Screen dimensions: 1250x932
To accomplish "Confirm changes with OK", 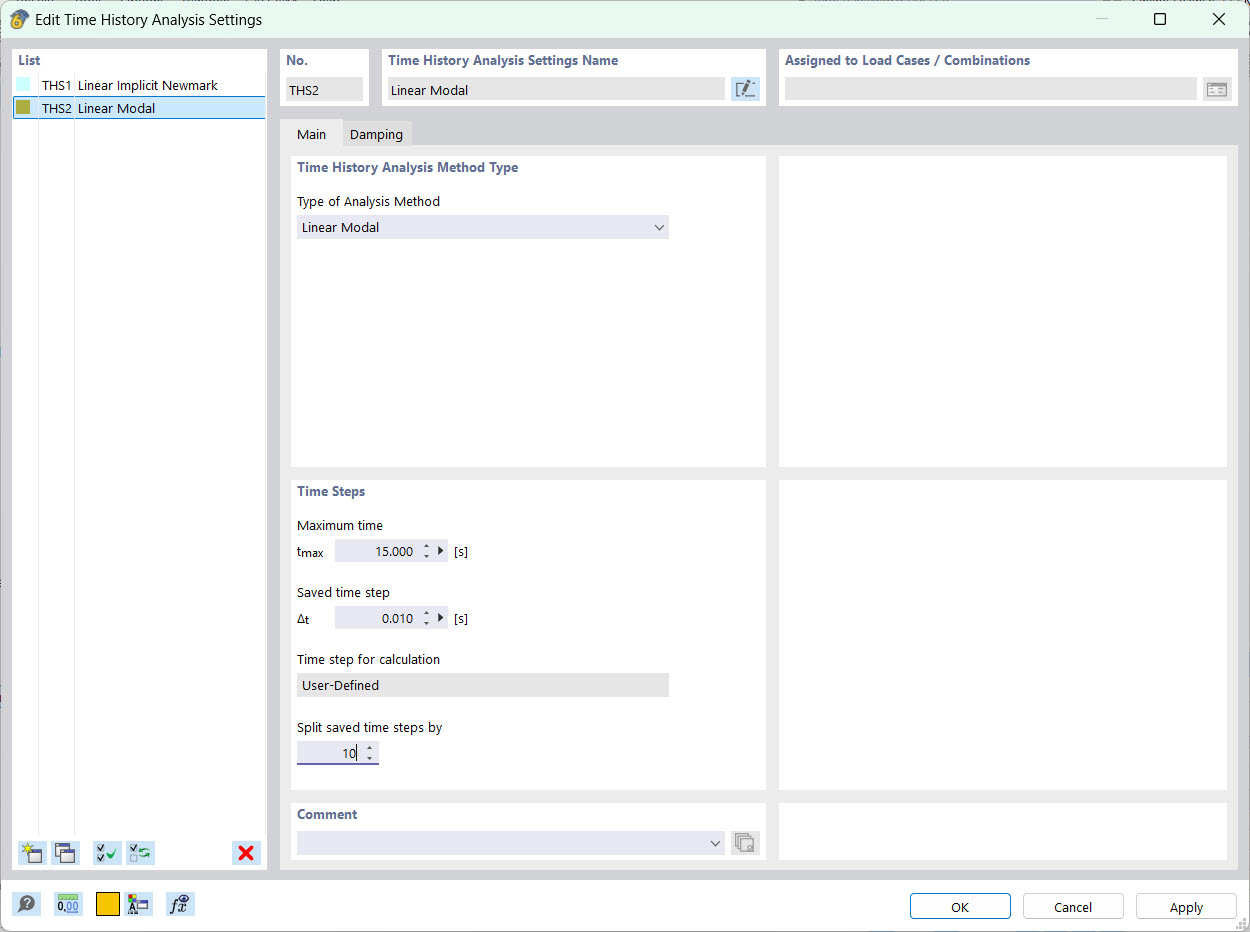I will point(960,906).
